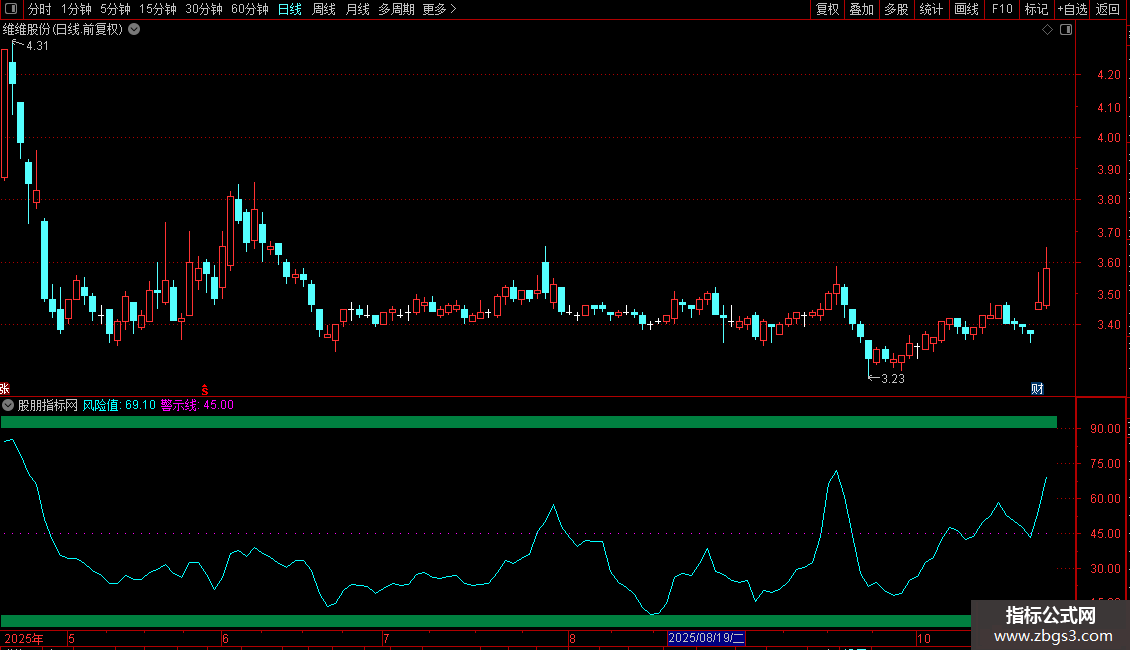
Task: Click the 复权 button
Action: [827, 9]
